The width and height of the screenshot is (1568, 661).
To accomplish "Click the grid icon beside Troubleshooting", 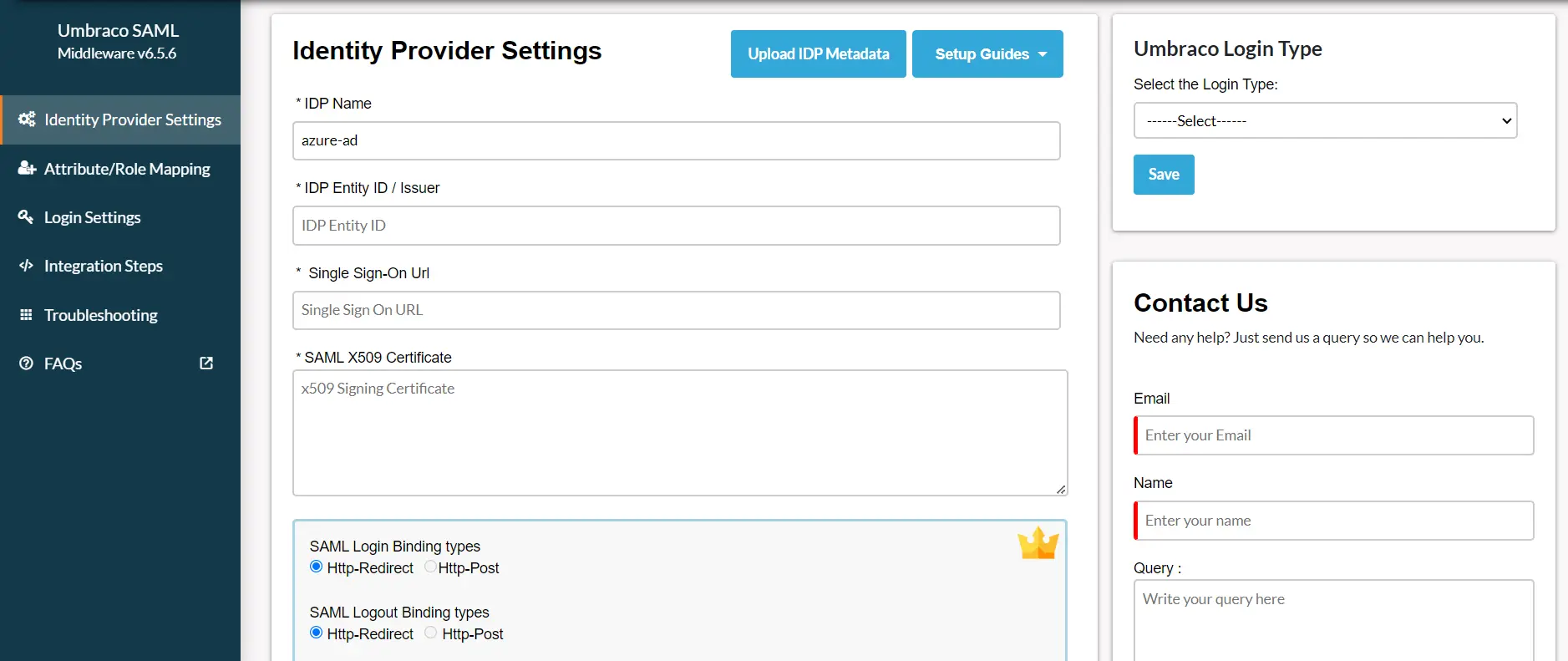I will click(x=26, y=315).
